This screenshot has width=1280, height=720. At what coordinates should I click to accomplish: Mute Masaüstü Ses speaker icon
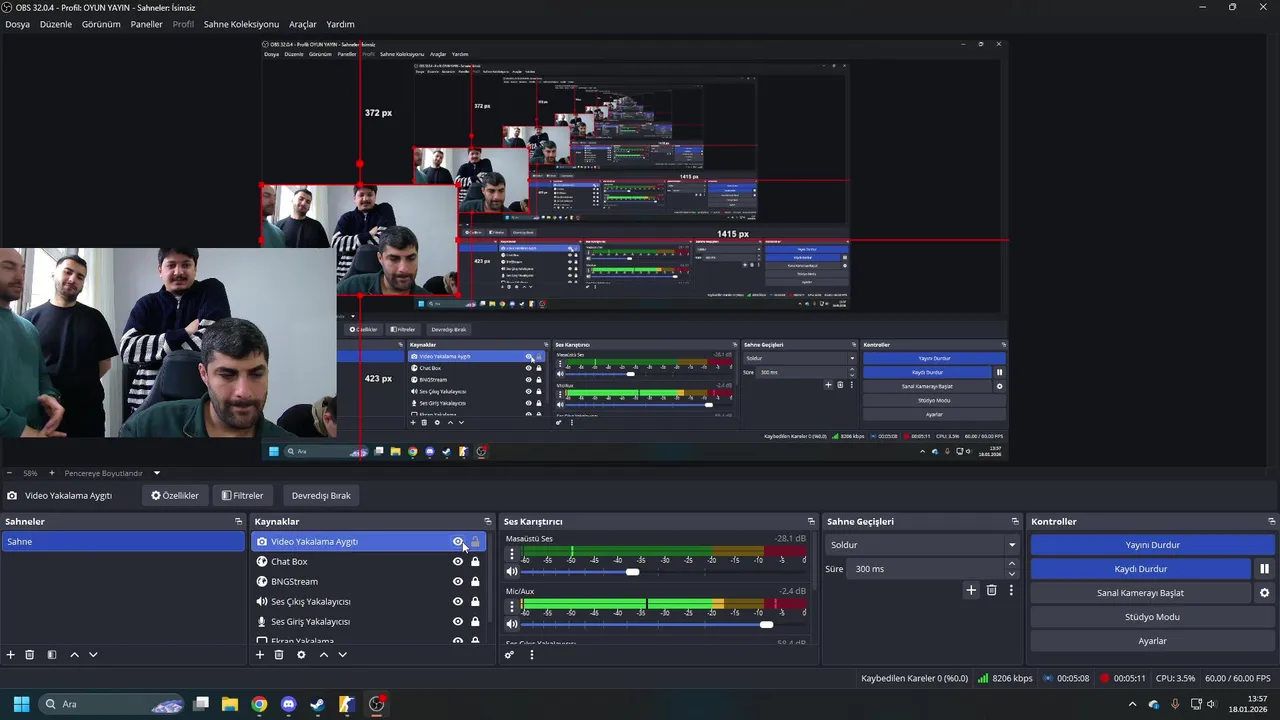pyautogui.click(x=512, y=572)
